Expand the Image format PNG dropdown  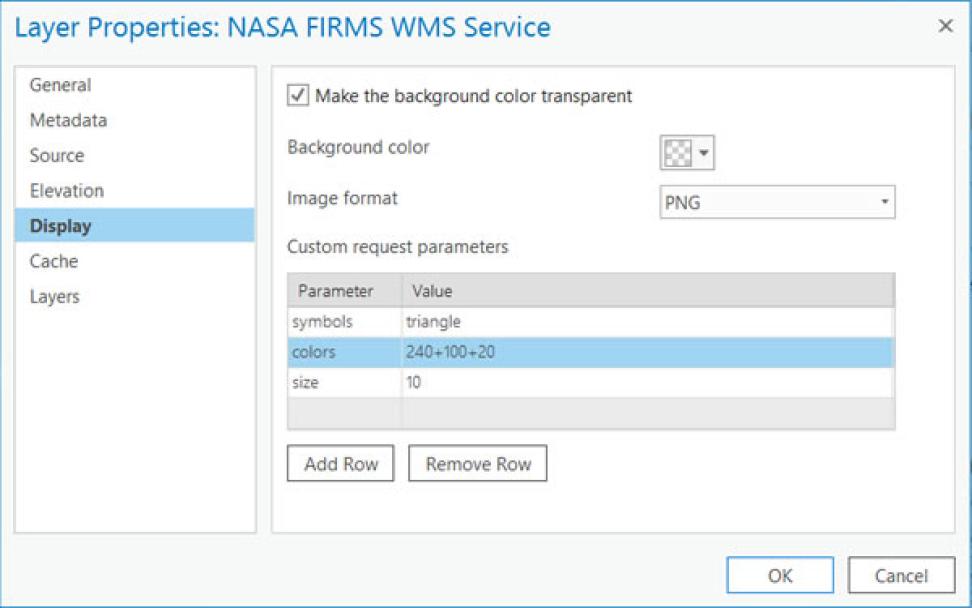[x=777, y=202]
